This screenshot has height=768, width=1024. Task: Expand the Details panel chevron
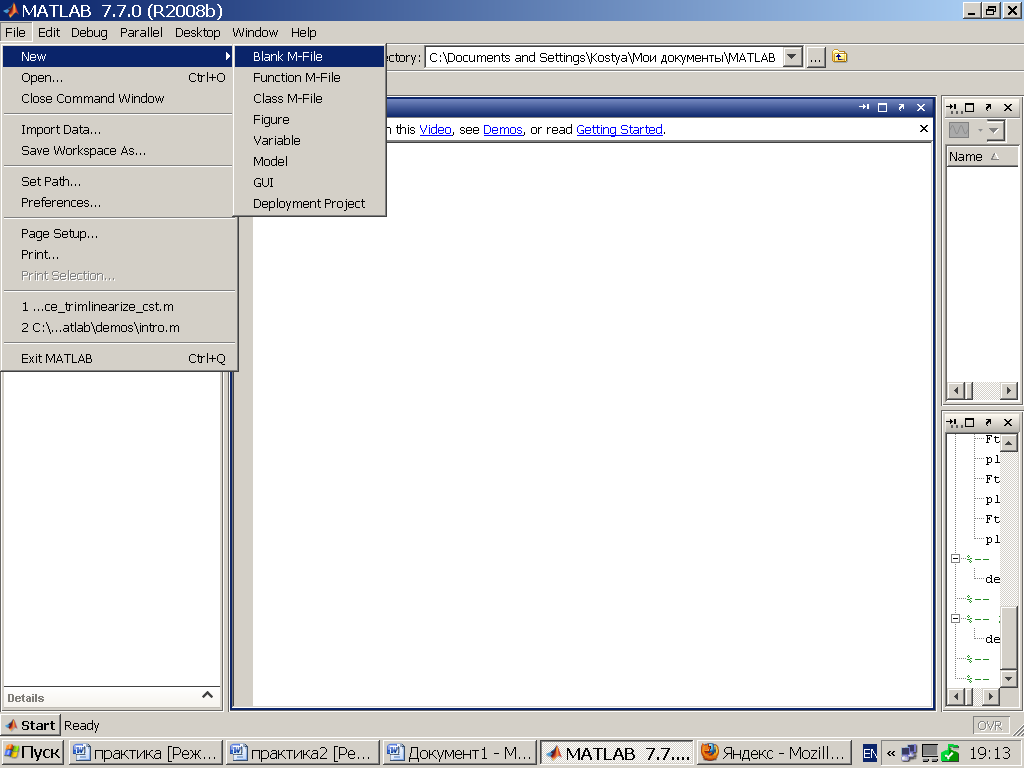point(208,695)
